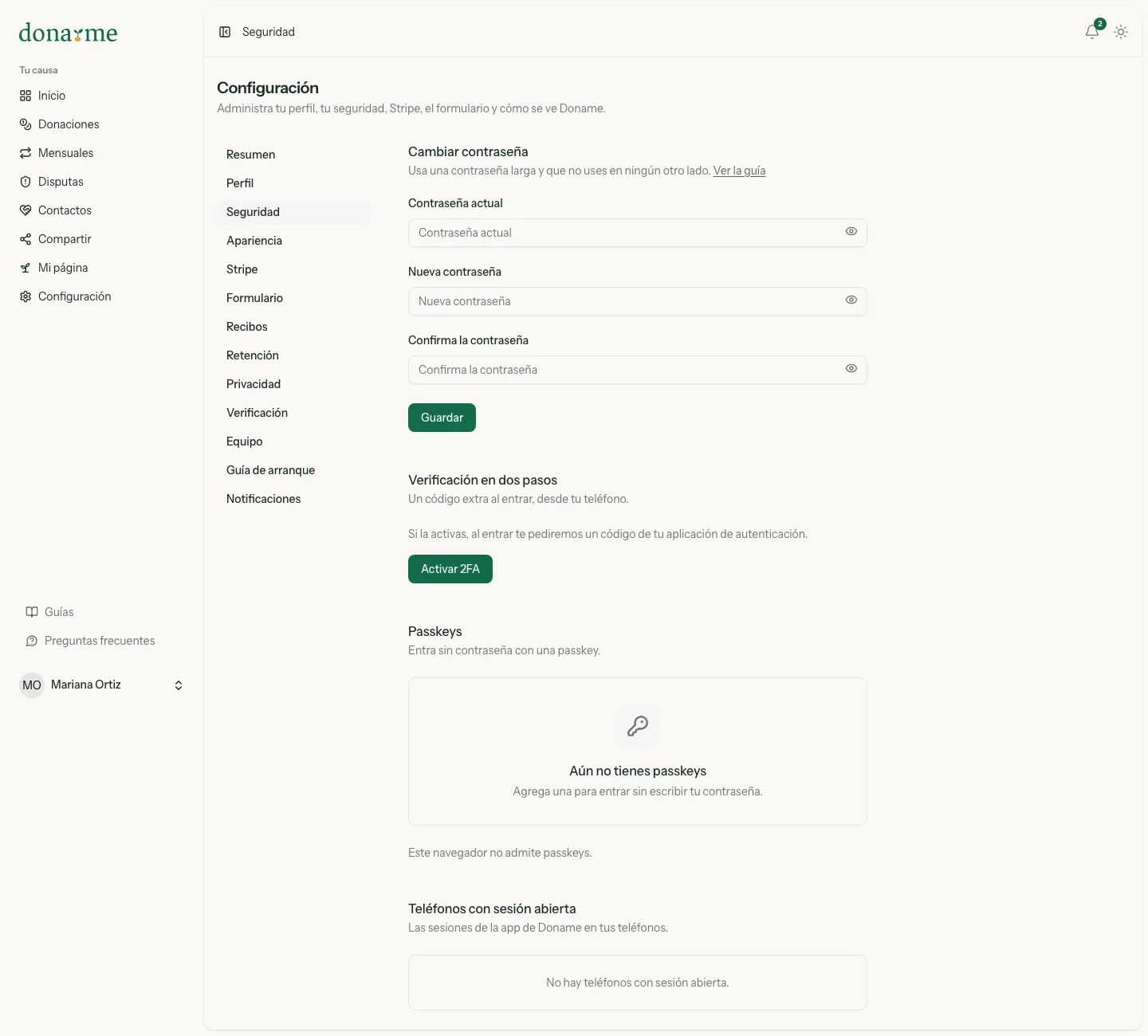1148x1036 pixels.
Task: Open Configuración in the sidebar
Action: pos(102,296)
